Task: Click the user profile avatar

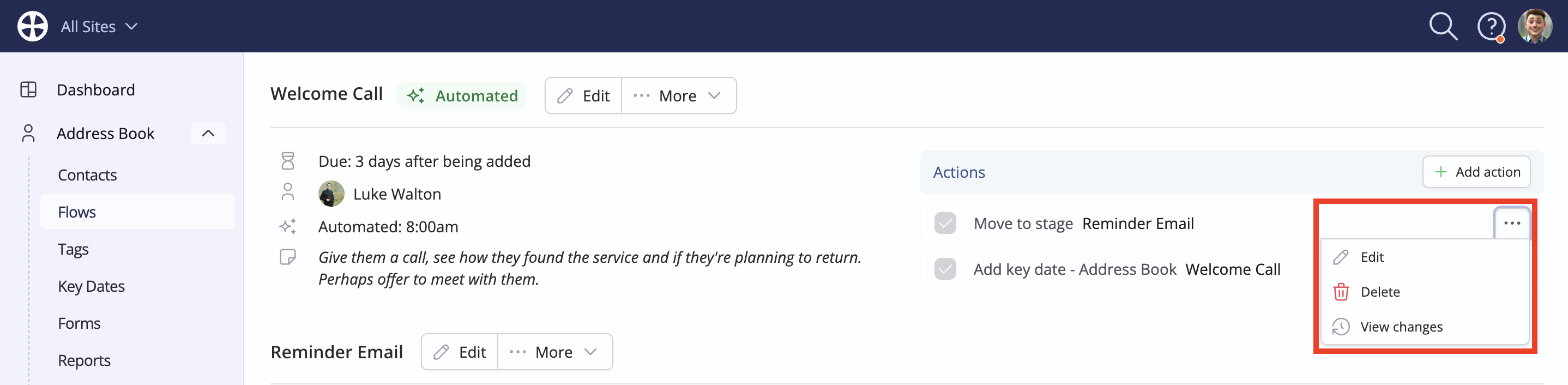Action: 1535,26
